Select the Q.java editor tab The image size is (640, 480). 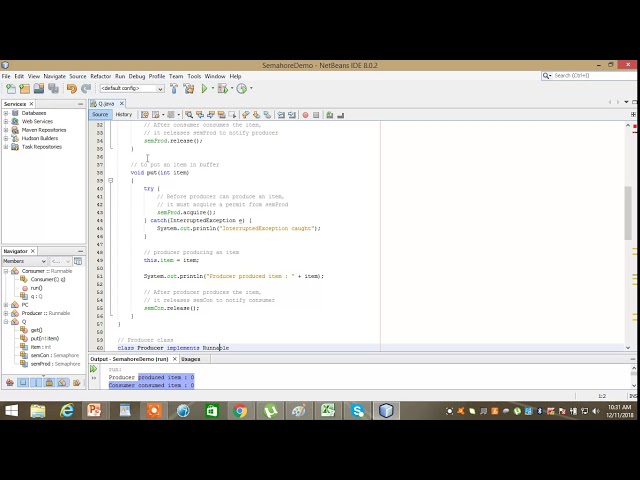105,104
